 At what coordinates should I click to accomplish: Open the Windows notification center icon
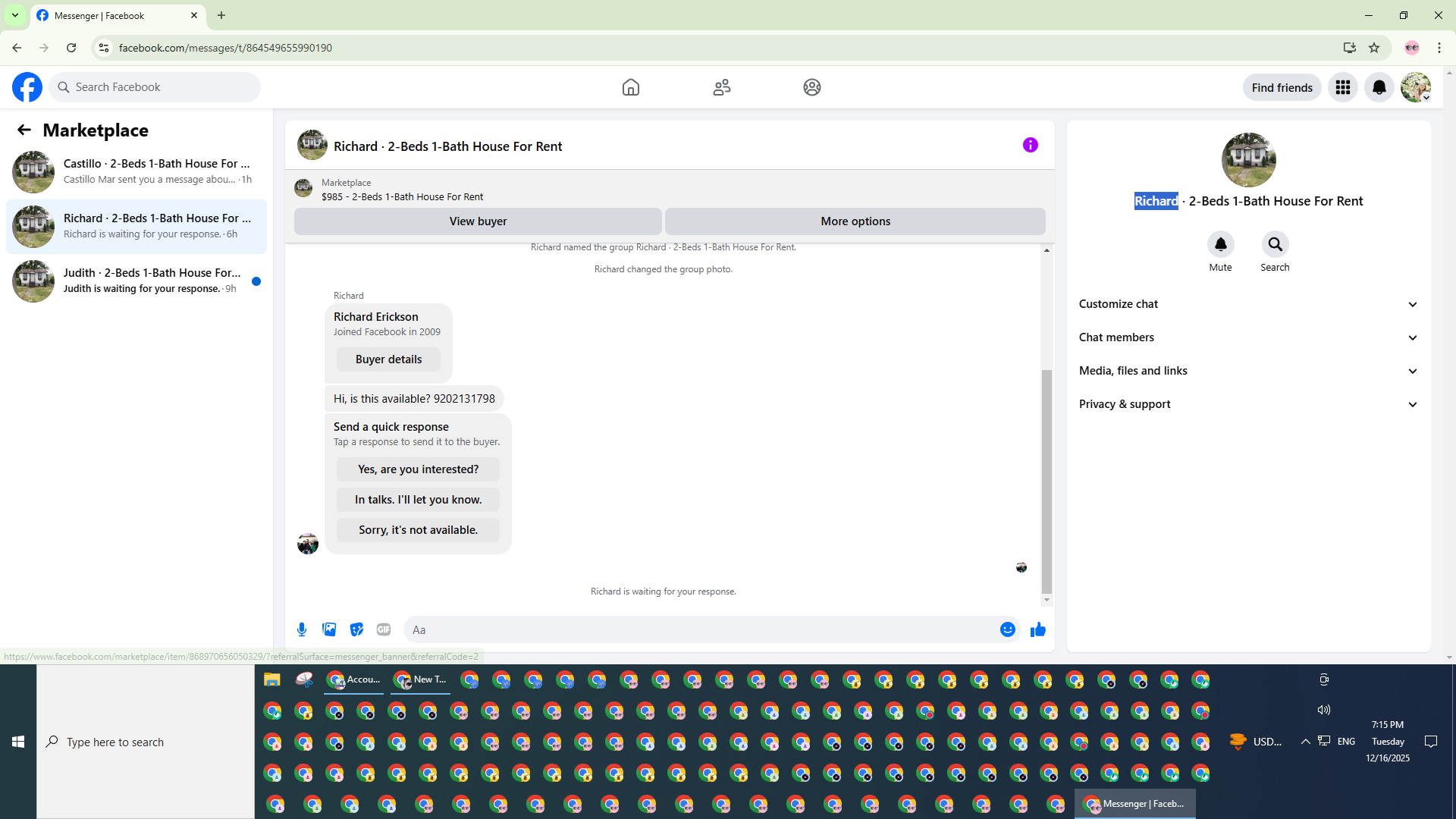pyautogui.click(x=1431, y=742)
